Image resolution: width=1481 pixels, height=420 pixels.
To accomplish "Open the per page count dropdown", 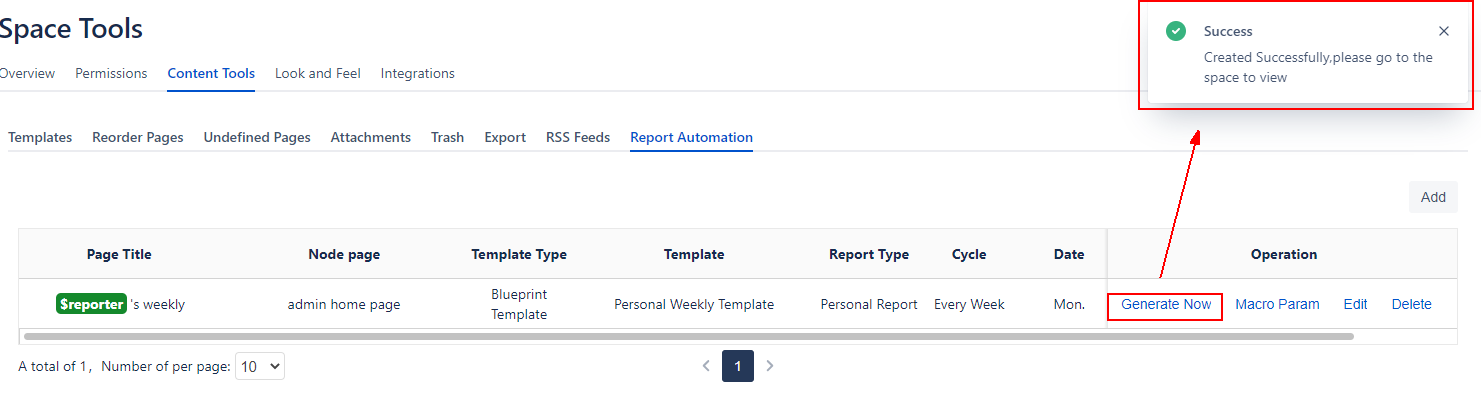I will 260,367.
